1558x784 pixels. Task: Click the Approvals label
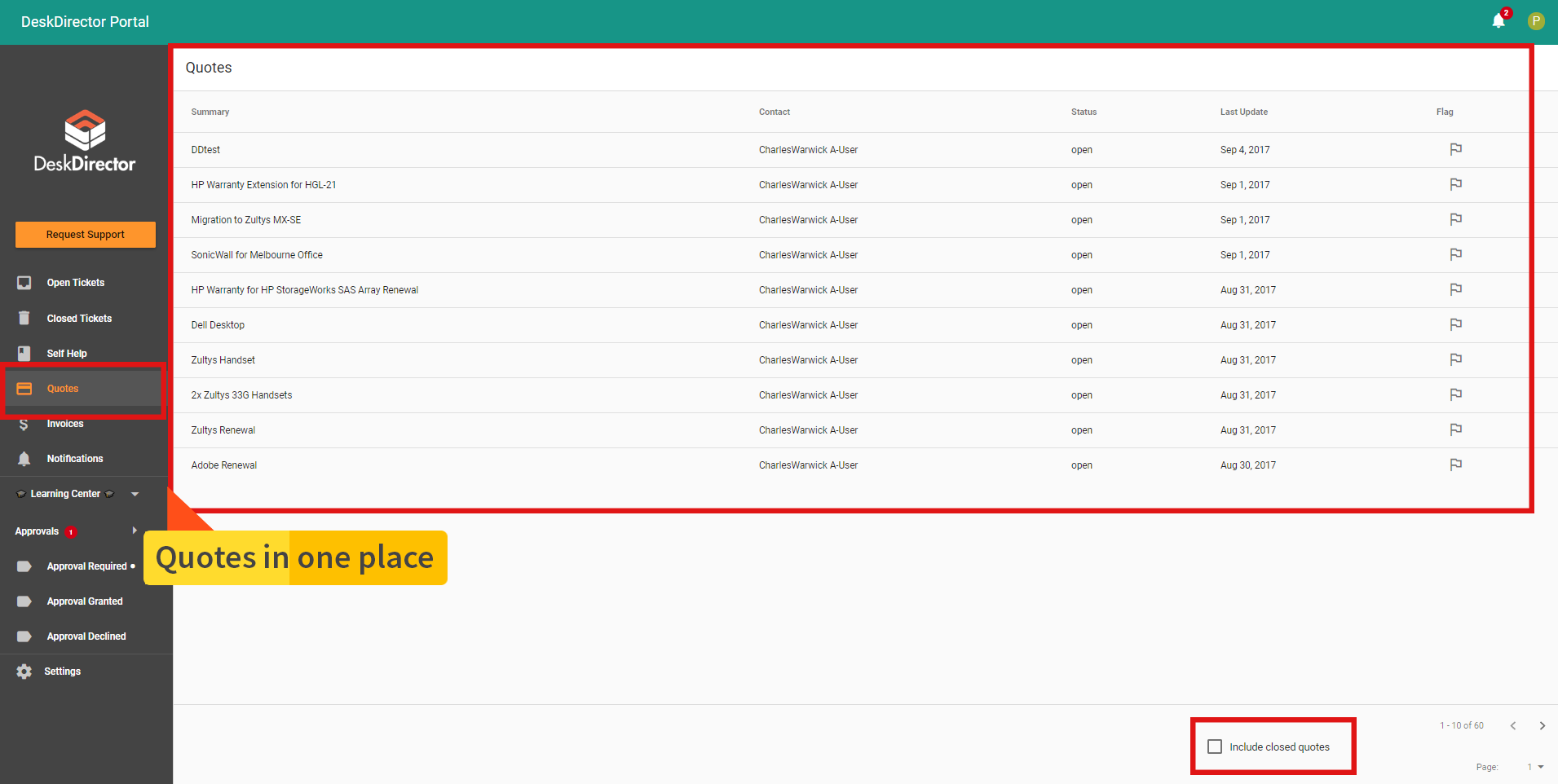37,531
